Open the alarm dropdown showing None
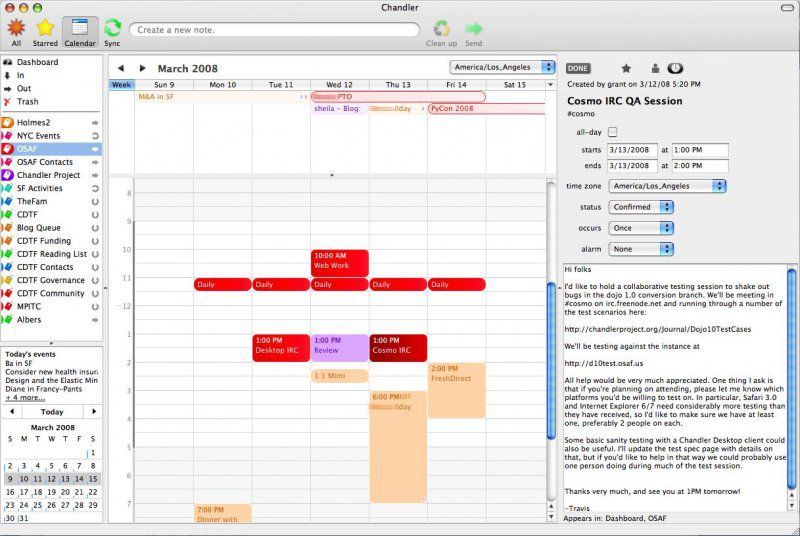 640,249
